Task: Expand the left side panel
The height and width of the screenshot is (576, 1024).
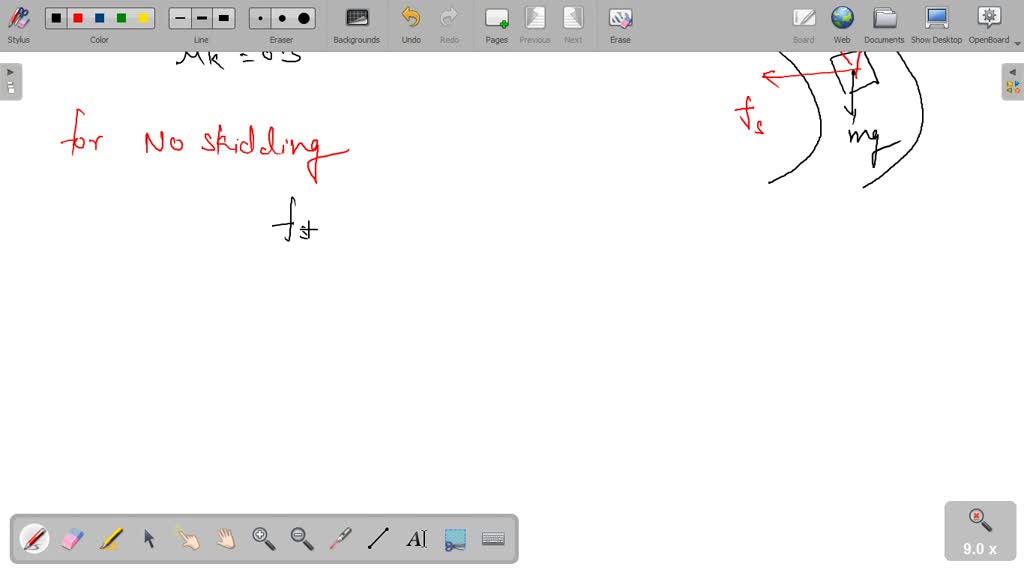Action: 10,81
